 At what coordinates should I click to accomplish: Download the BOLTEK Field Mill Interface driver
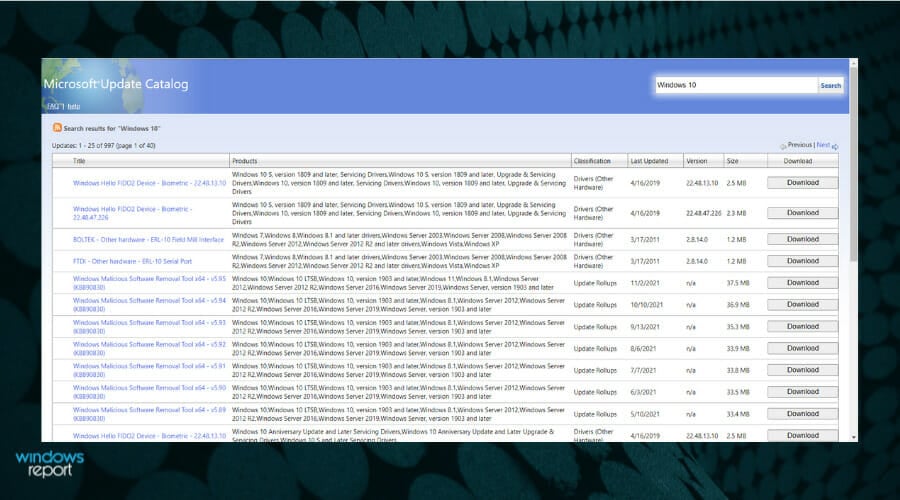[x=802, y=239]
